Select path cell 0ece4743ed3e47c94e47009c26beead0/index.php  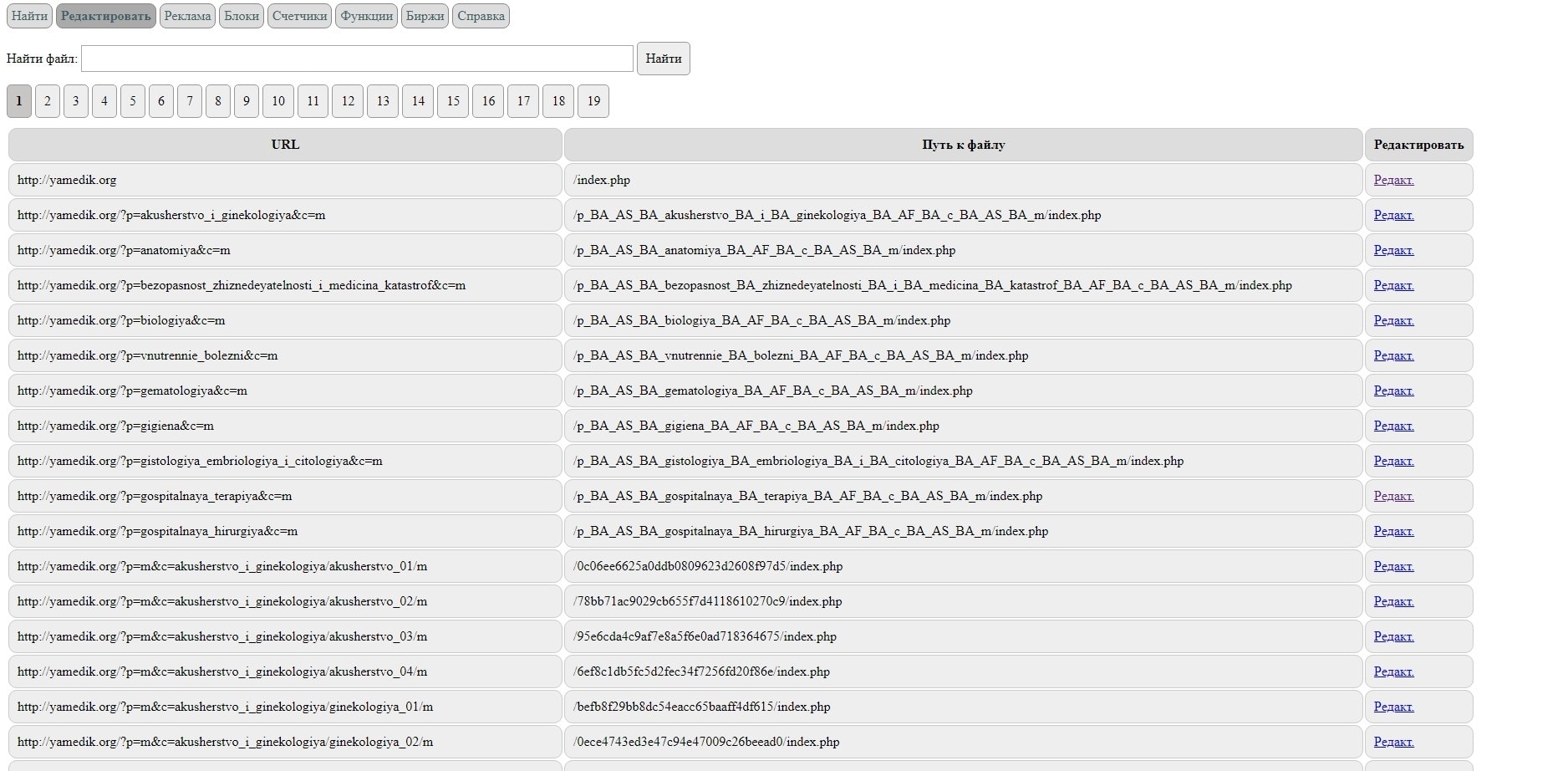point(964,742)
